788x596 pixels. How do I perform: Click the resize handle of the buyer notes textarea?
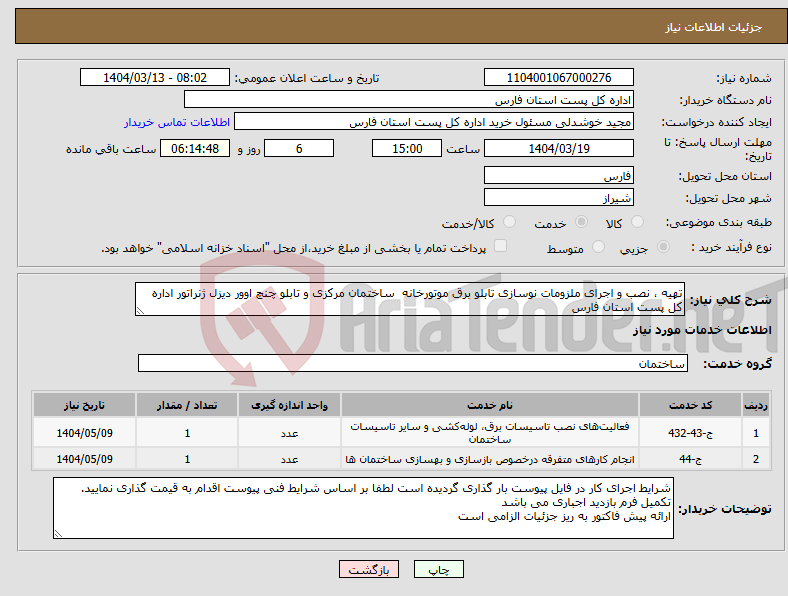[58, 534]
